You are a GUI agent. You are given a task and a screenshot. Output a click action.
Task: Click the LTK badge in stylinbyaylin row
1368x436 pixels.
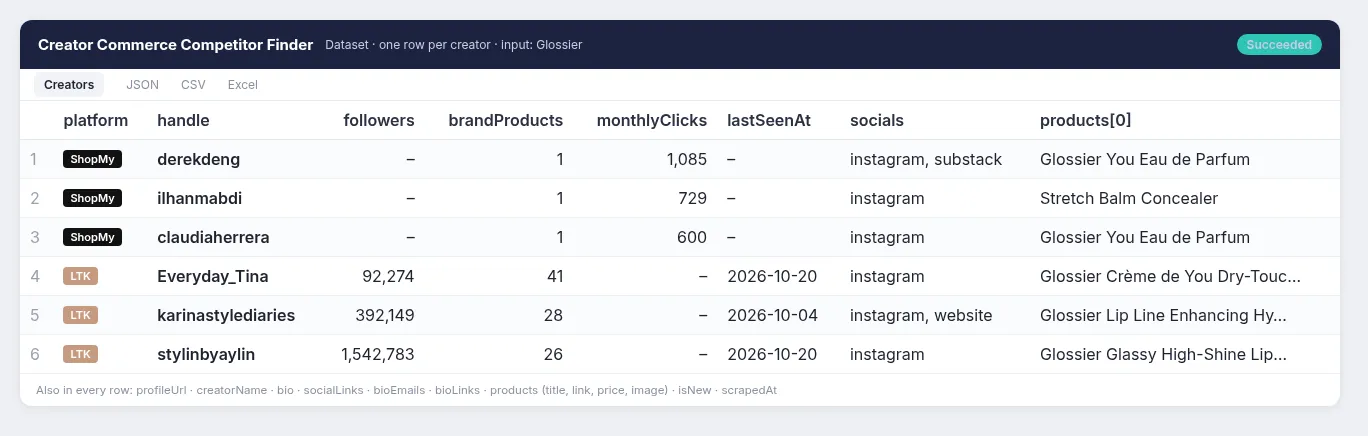coord(80,354)
